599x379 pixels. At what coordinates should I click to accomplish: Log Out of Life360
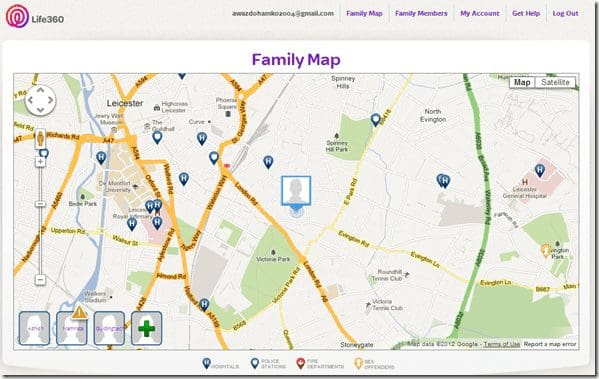565,13
